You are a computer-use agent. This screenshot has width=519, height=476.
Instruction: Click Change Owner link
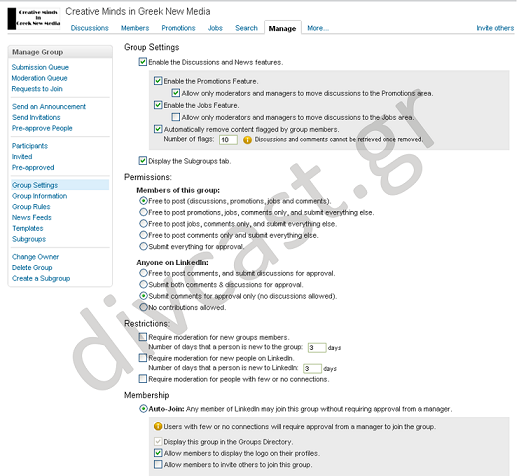point(35,257)
